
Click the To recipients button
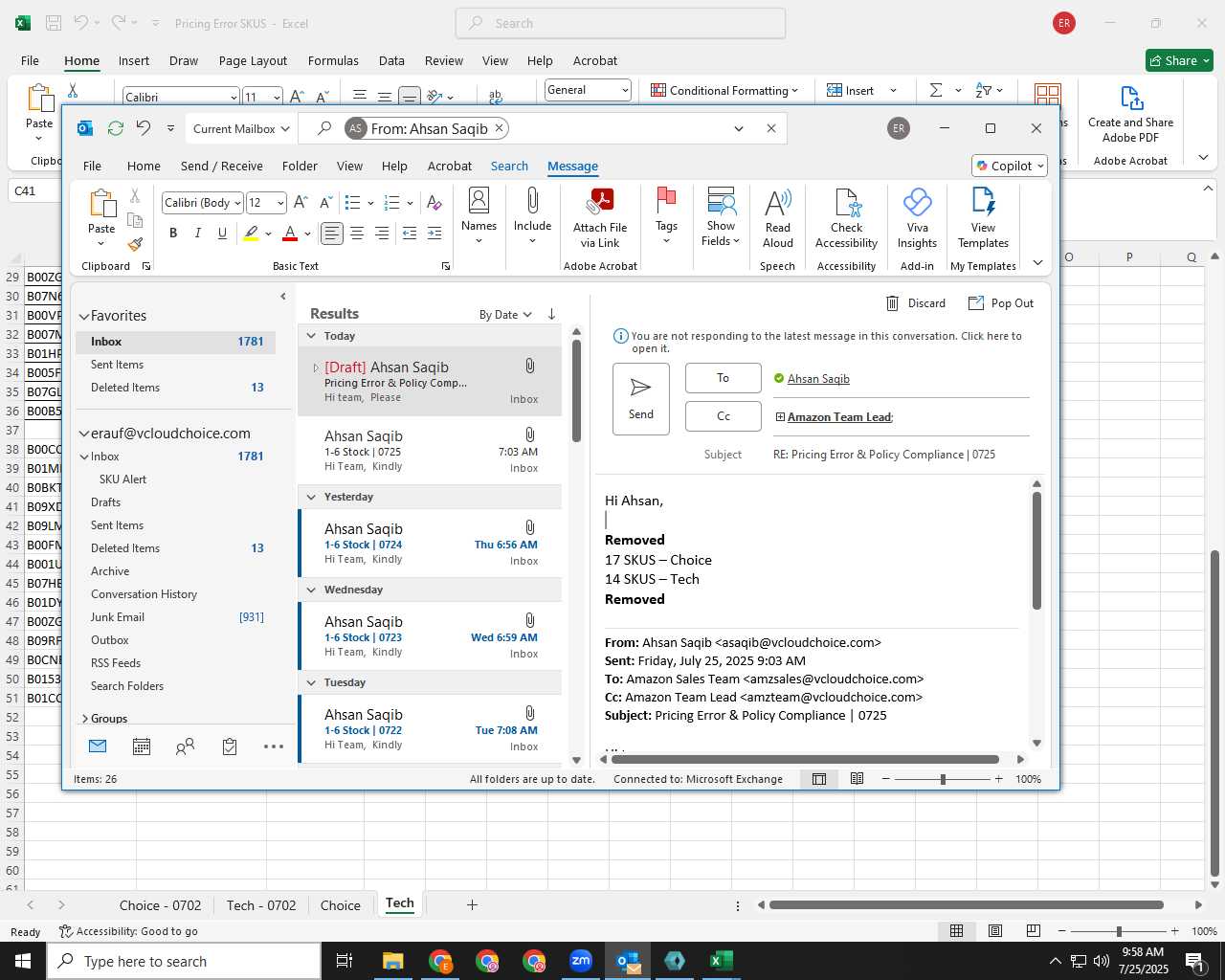[724, 378]
